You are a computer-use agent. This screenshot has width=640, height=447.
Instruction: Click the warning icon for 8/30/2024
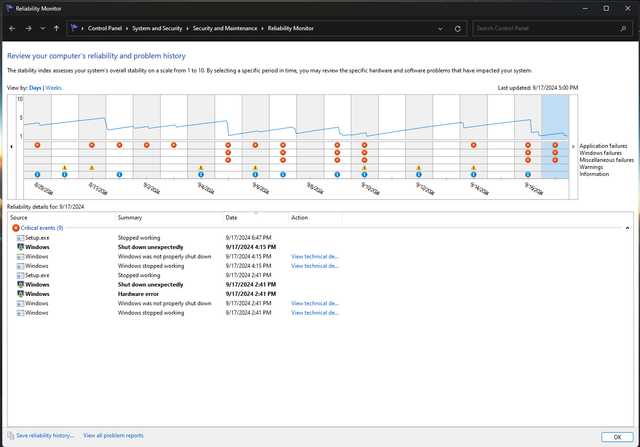point(64,167)
